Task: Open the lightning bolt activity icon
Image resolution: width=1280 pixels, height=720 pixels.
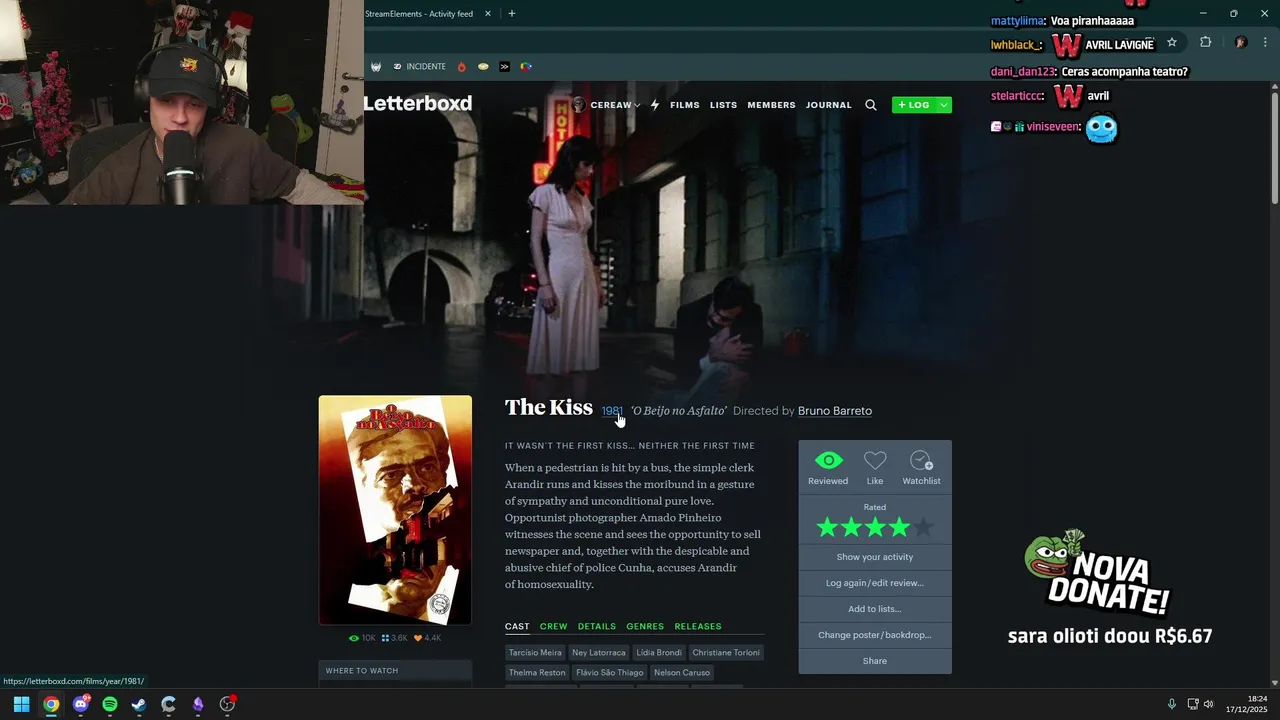Action: click(655, 105)
